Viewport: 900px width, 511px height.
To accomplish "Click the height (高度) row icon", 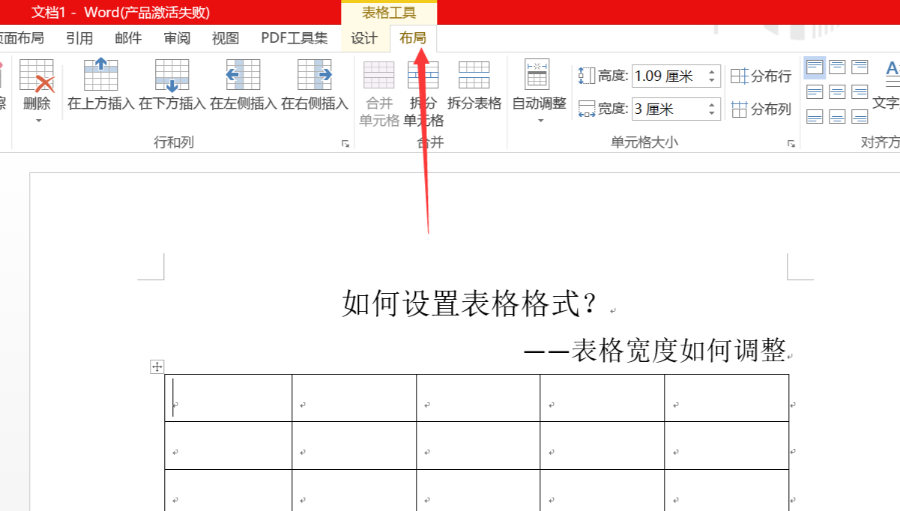I will click(x=586, y=76).
